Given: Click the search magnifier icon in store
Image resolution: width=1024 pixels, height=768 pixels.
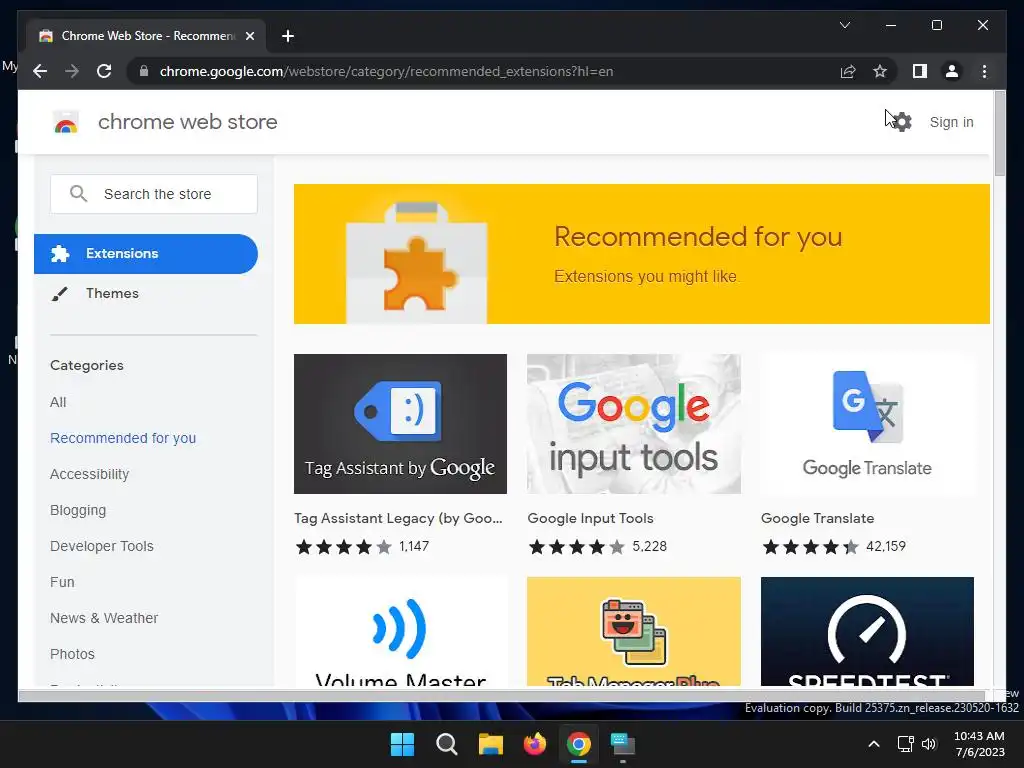Looking at the screenshot, I should coord(78,194).
